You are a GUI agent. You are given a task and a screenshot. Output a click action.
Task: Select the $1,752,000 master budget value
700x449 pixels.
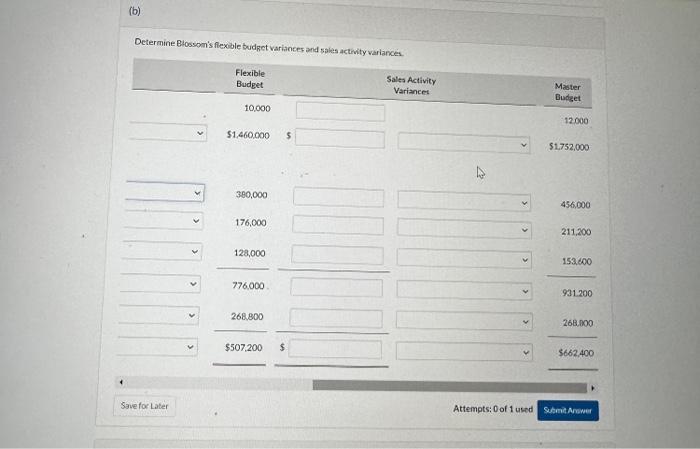pos(569,147)
